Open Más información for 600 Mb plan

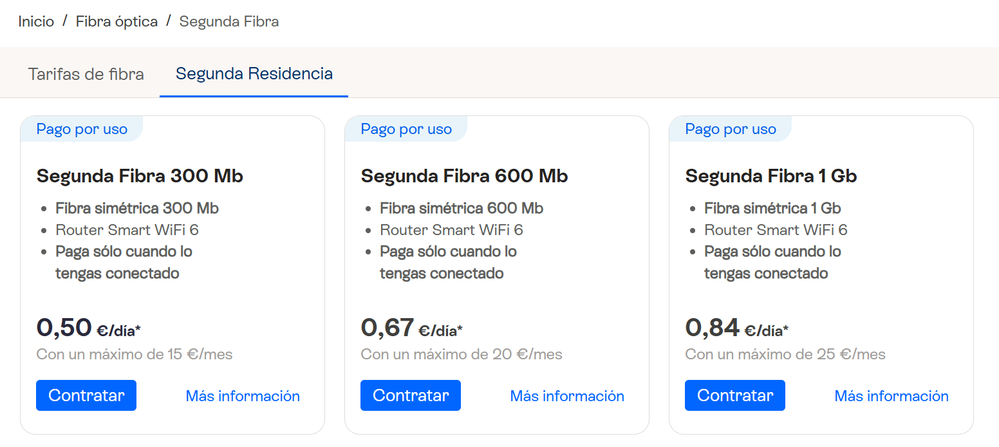click(x=567, y=396)
